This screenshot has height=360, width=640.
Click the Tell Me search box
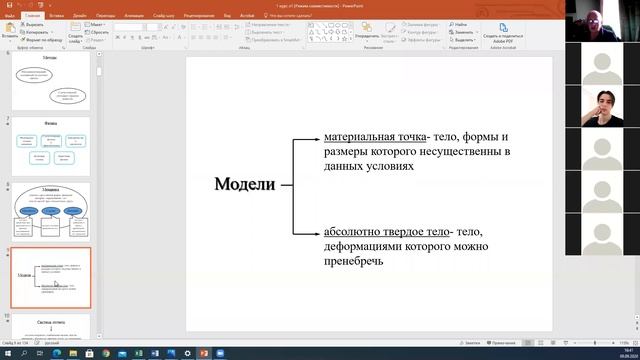pyautogui.click(x=289, y=16)
